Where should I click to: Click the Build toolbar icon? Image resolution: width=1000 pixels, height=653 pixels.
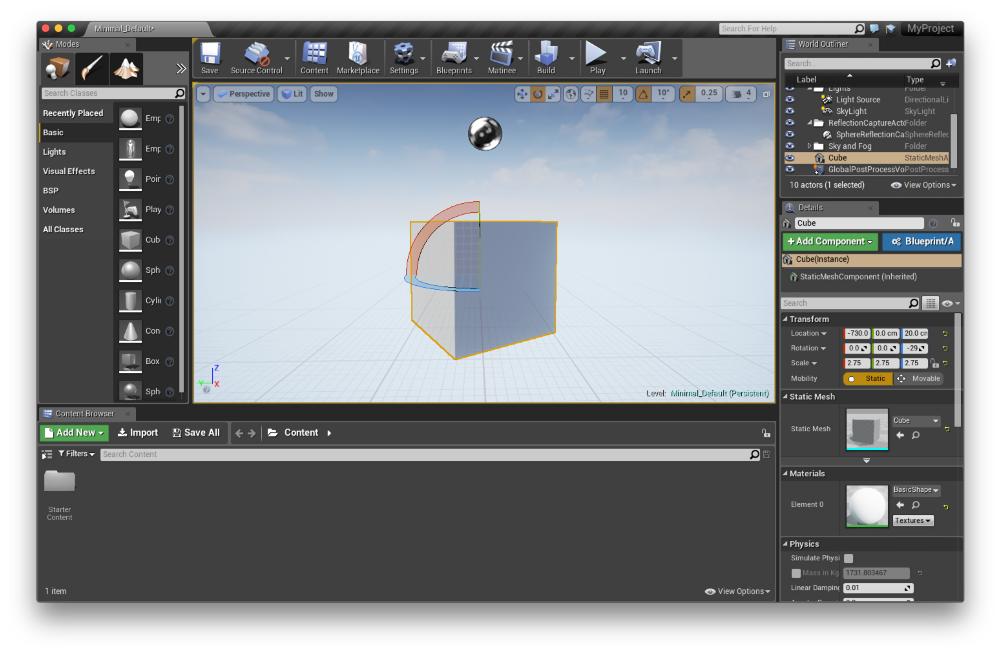tap(546, 55)
